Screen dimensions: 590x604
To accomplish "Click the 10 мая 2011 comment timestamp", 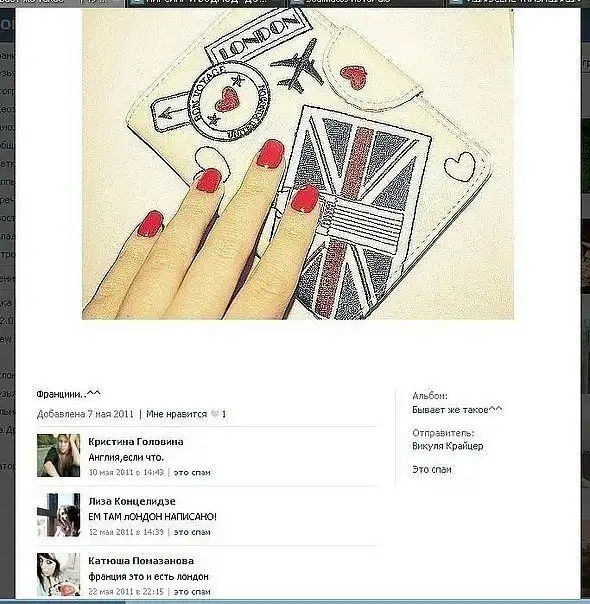I will click(126, 473).
